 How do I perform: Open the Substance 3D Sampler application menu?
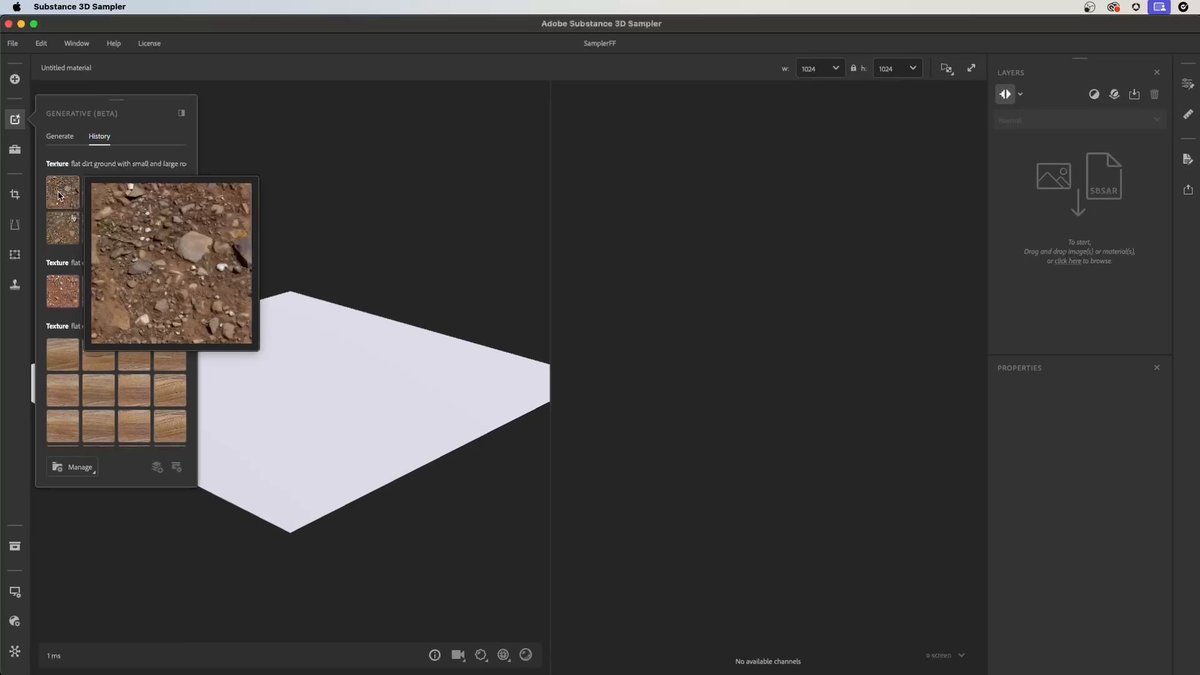[x=80, y=7]
